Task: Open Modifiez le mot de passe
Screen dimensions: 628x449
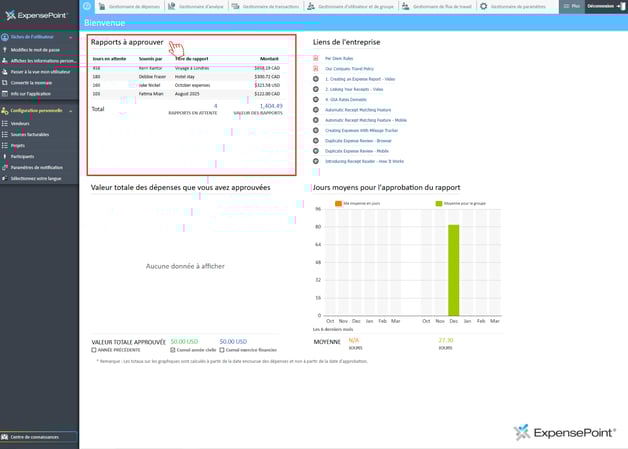Action: click(35, 50)
